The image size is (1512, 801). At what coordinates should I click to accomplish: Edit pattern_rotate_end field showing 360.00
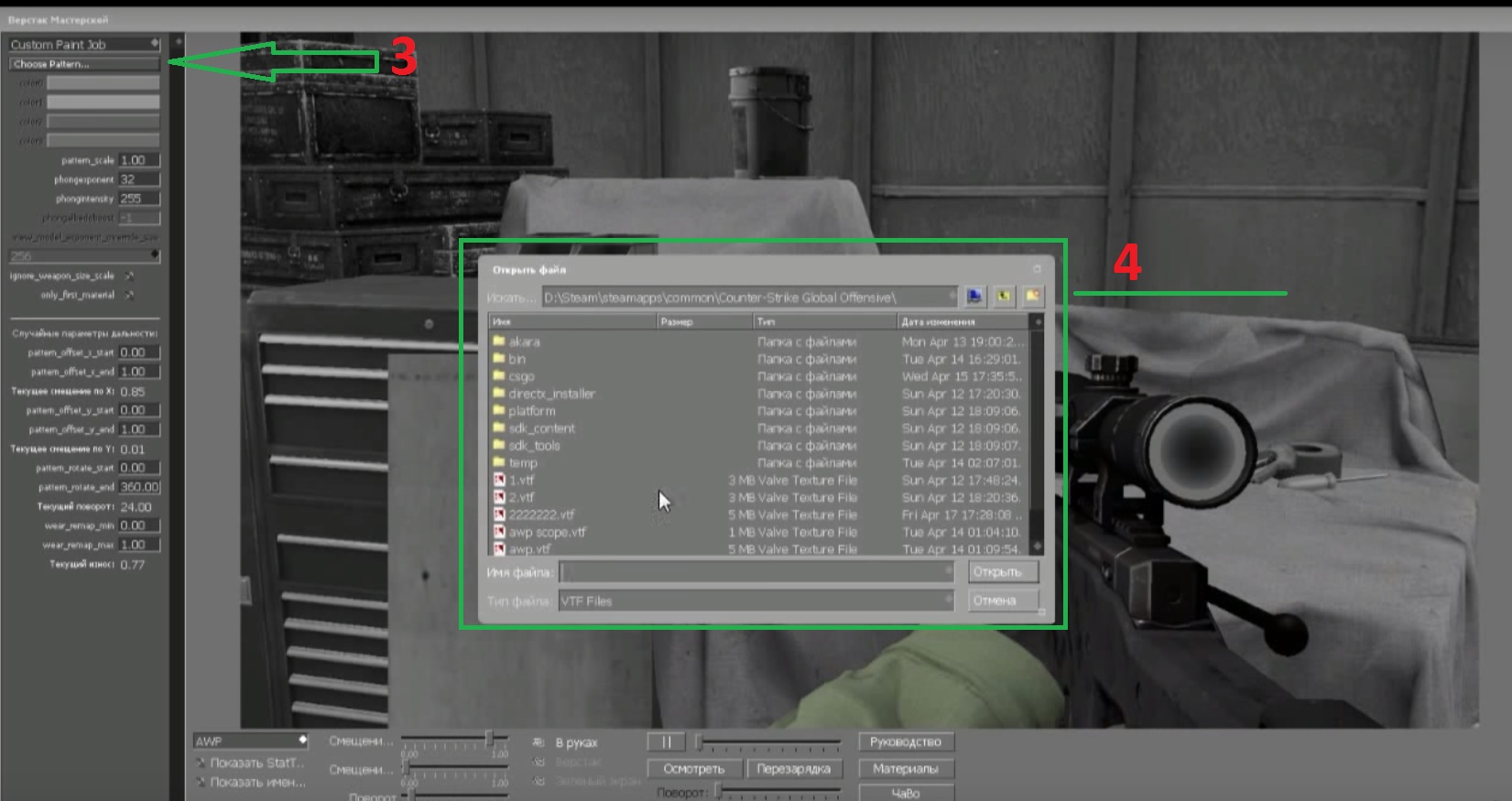(x=139, y=487)
